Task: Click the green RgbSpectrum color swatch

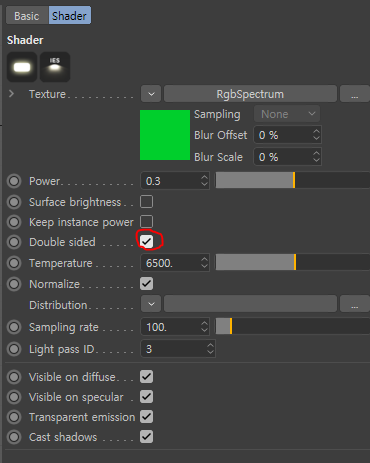Action: coord(165,135)
